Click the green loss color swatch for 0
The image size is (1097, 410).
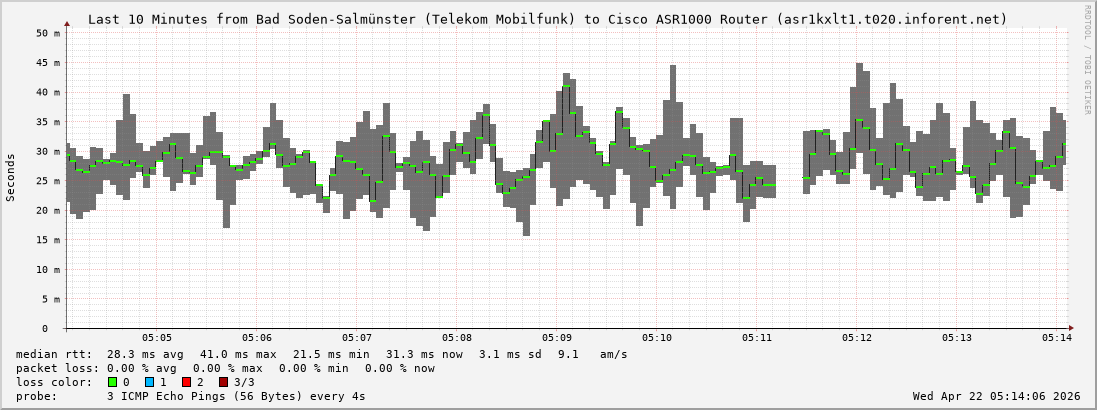tap(112, 382)
